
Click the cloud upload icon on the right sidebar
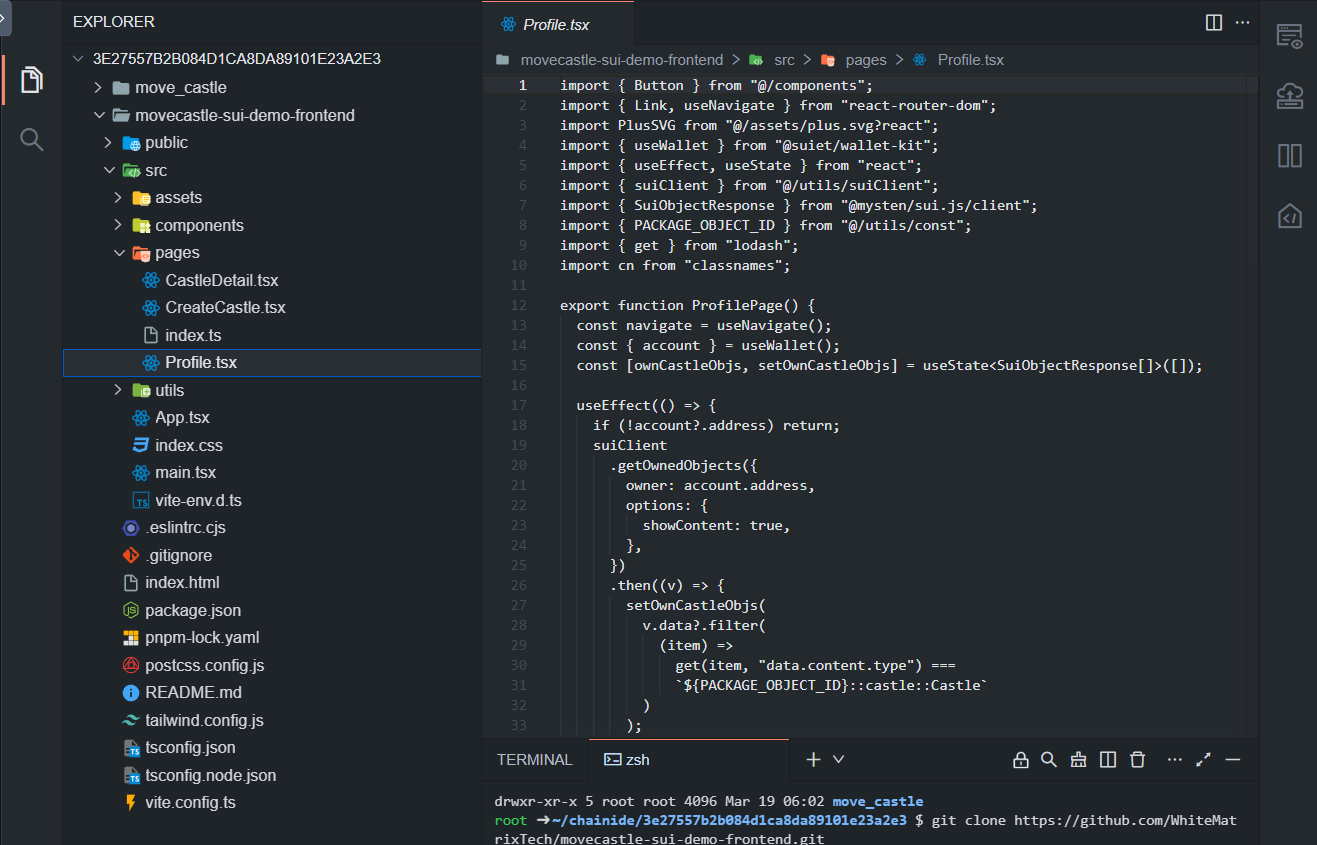1290,96
